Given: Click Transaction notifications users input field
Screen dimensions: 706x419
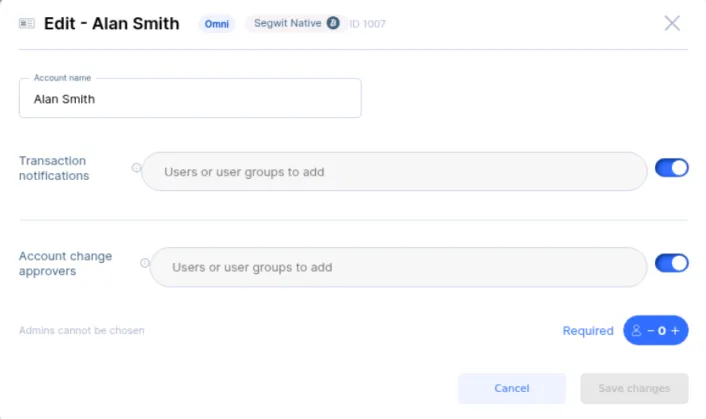Looking at the screenshot, I should [x=394, y=171].
